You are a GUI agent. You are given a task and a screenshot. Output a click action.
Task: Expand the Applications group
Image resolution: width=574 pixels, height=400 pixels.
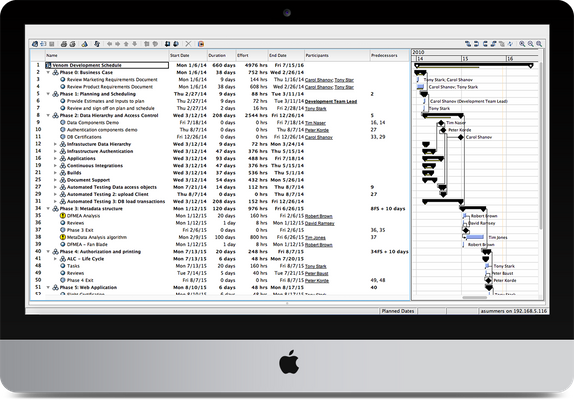(x=55, y=158)
